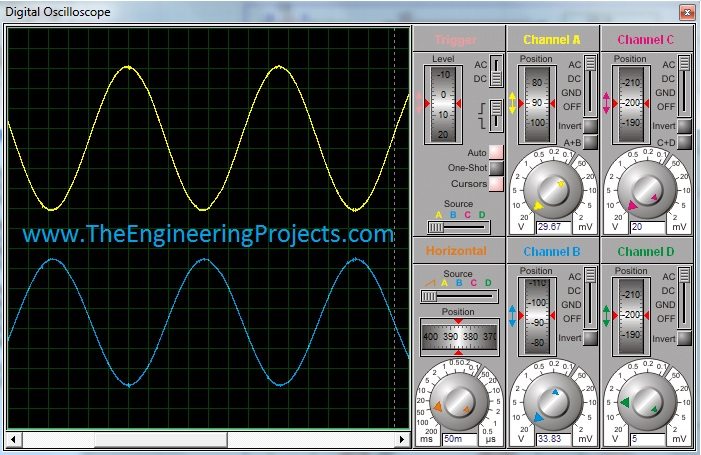Click the Channel A voltage value field 29.67
This screenshot has width=701, height=455.
(553, 227)
